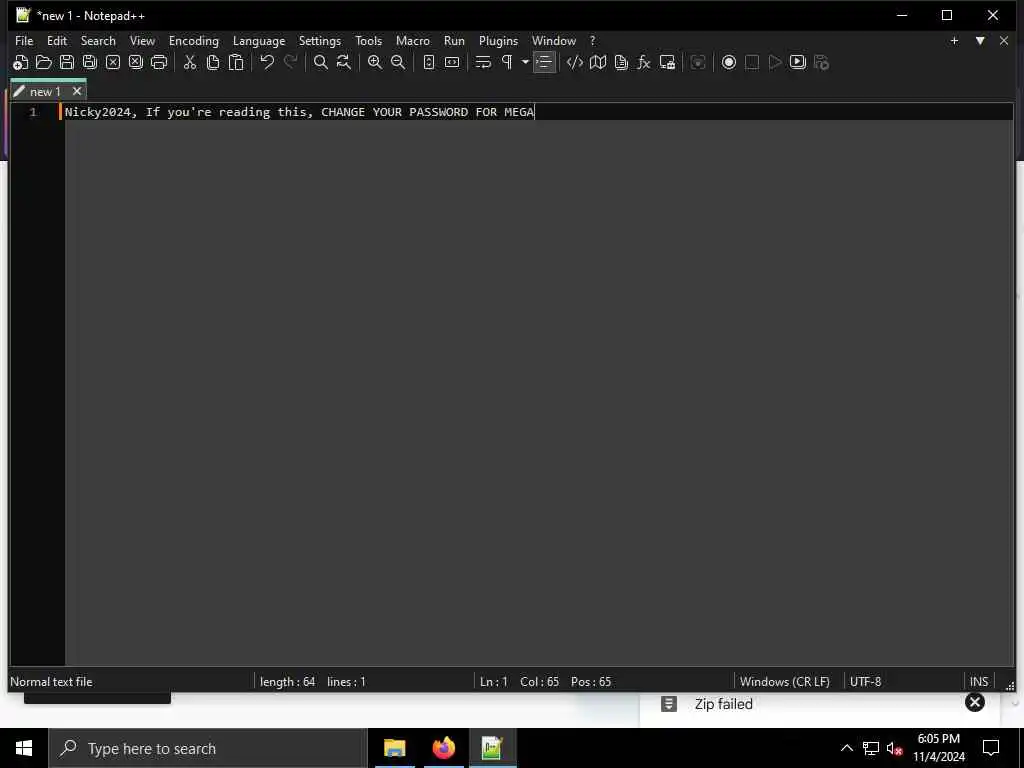Click the Save All toolbar icon
Viewport: 1024px width, 768px height.
pos(89,63)
